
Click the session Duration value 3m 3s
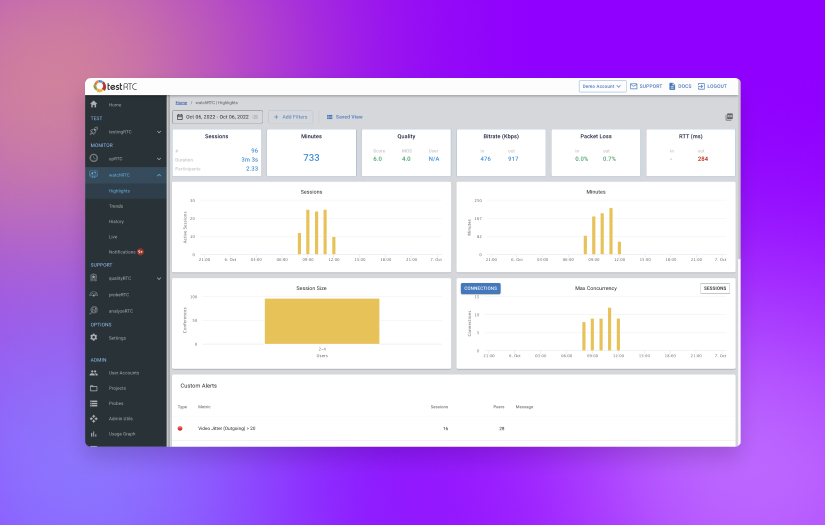coord(249,159)
